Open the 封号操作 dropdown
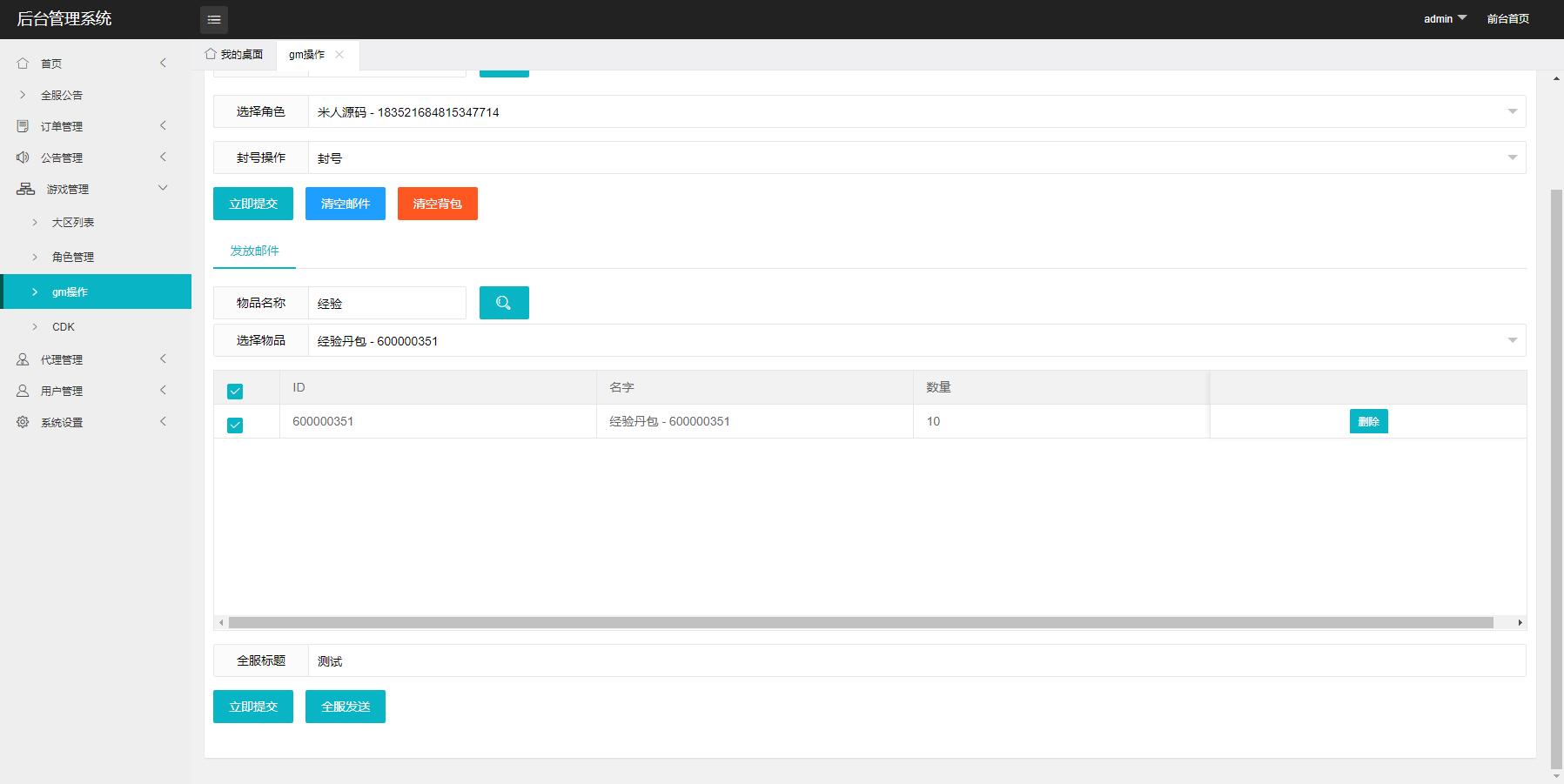 point(916,157)
